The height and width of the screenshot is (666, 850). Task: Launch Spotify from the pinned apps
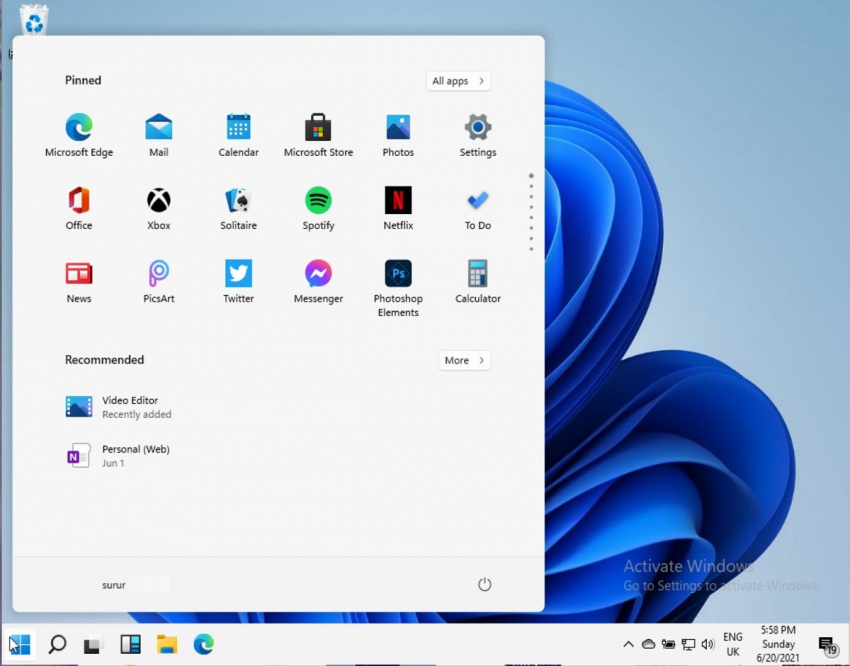tap(318, 200)
